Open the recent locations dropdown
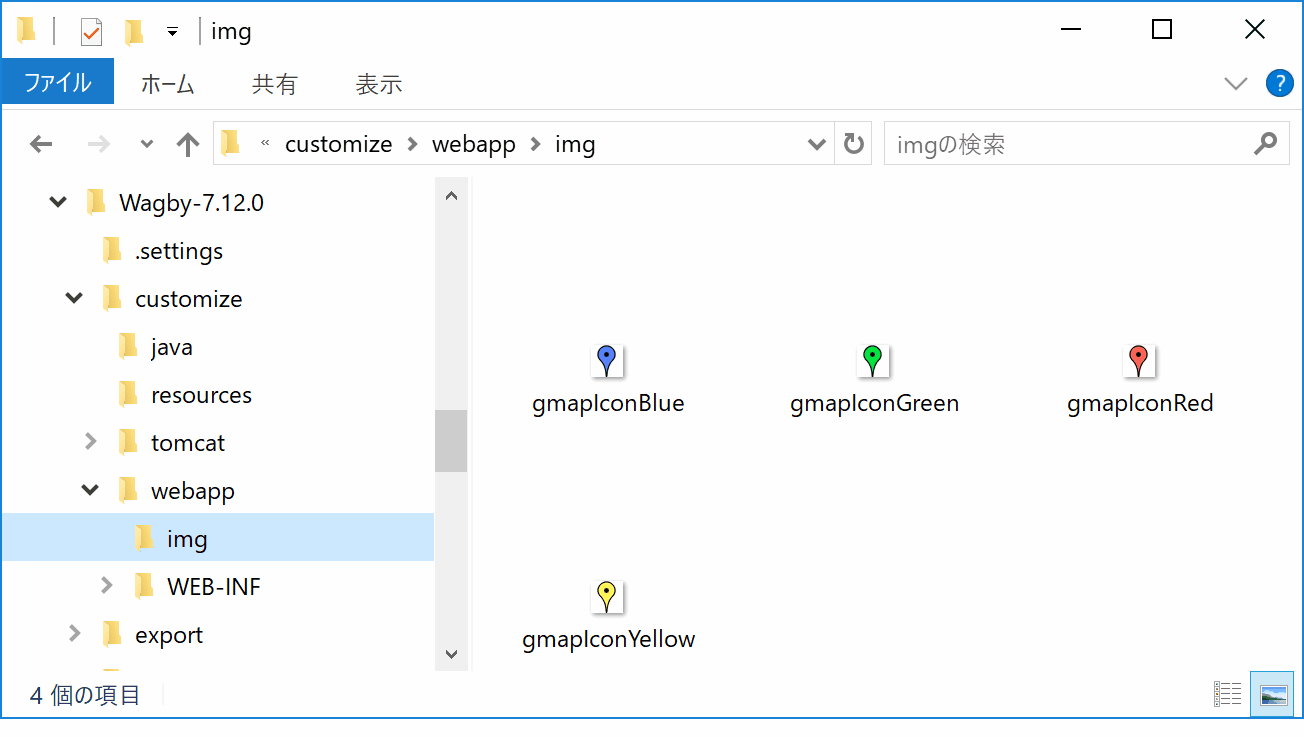The width and height of the screenshot is (1304, 737). 147,144
